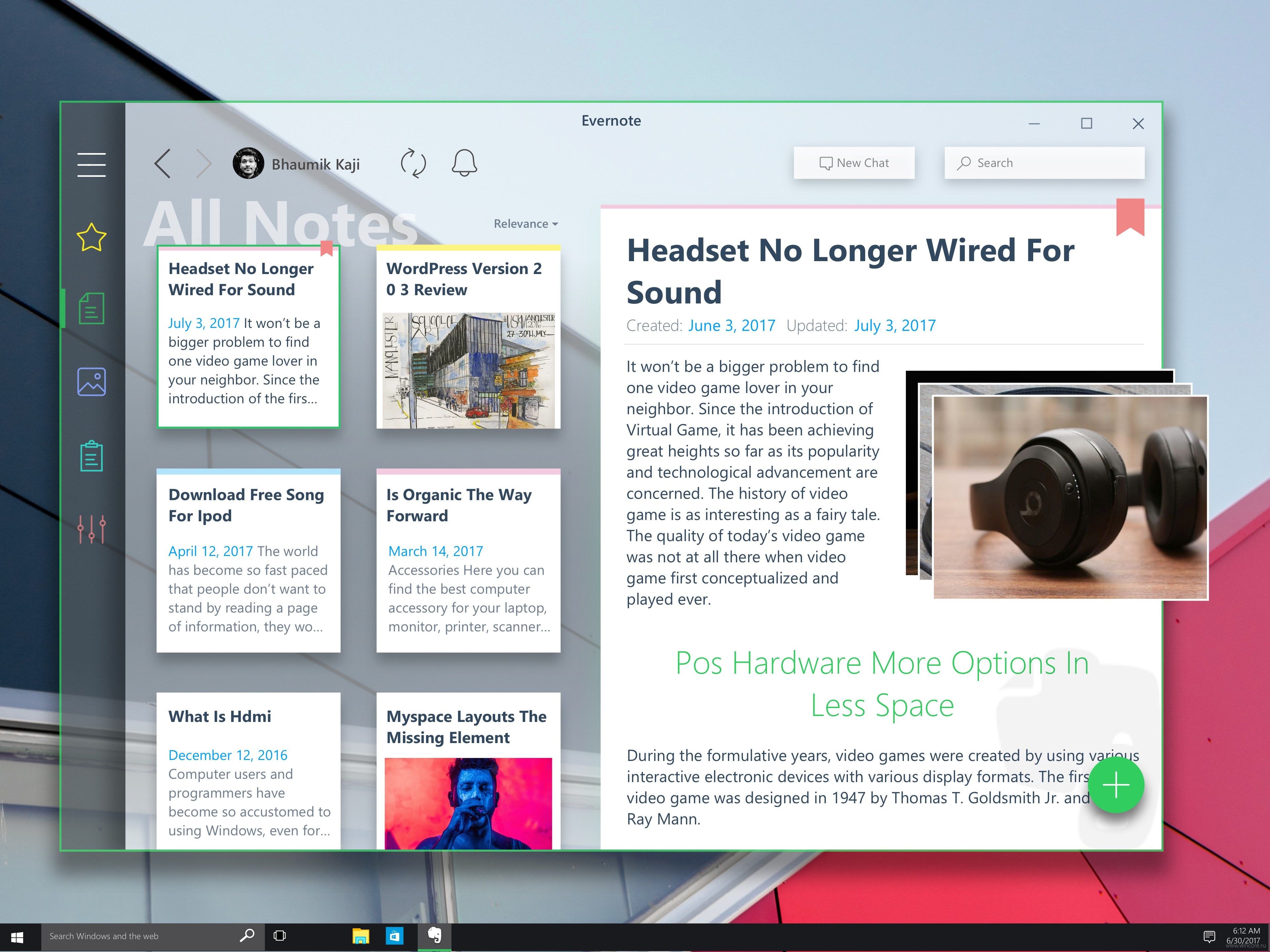Click into the Search field
This screenshot has width=1270, height=952.
tap(1044, 163)
